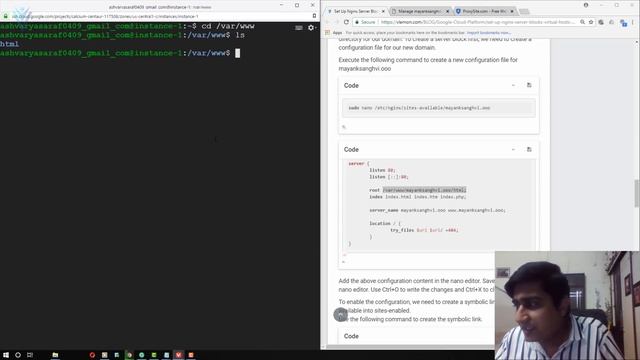The height and width of the screenshot is (360, 640).
Task: Open the first extension icon beside the star
Action: click(601, 22)
